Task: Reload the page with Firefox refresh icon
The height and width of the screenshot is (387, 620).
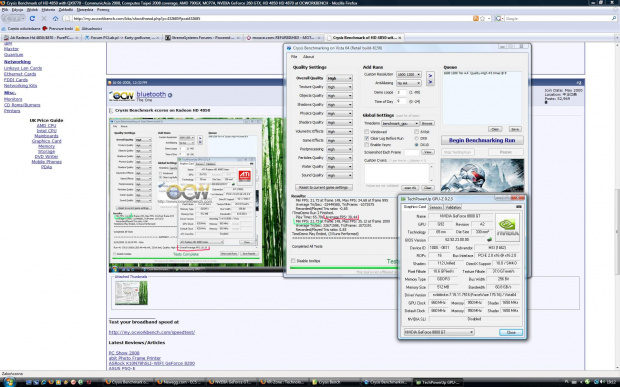Action: [32, 18]
